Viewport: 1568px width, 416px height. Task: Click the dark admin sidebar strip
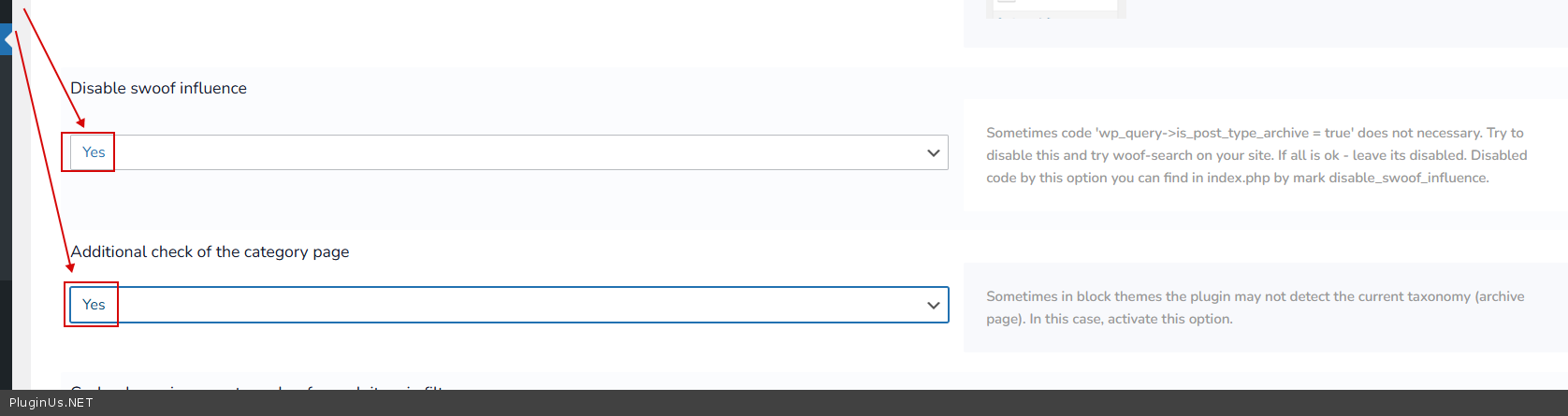[6, 187]
